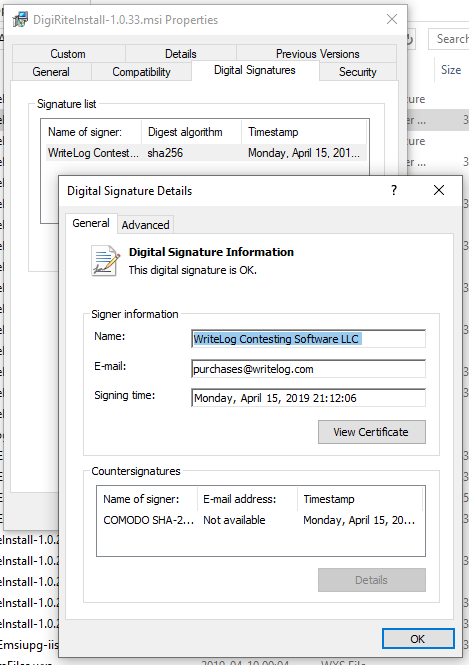The image size is (469, 665).
Task: Click the Search box in Explorer window
Action: pos(449,39)
